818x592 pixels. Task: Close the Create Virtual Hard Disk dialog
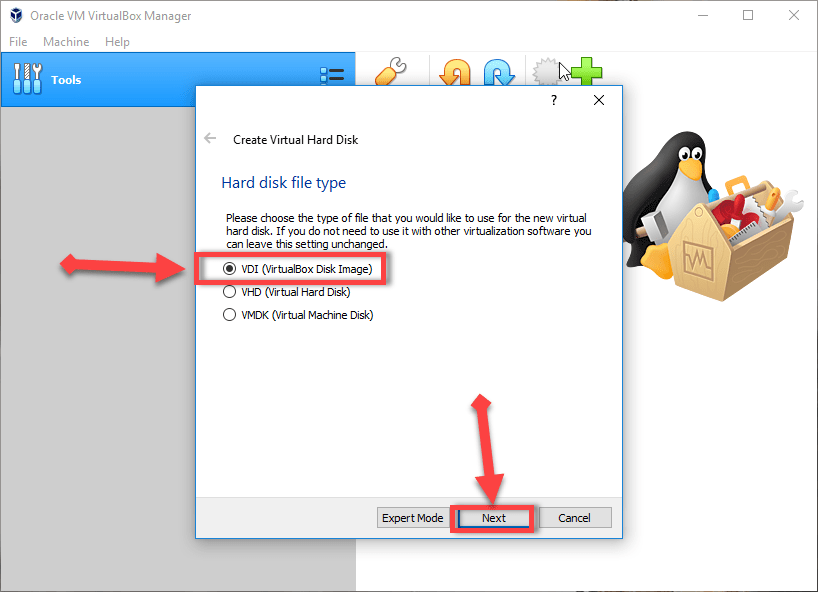coord(599,101)
